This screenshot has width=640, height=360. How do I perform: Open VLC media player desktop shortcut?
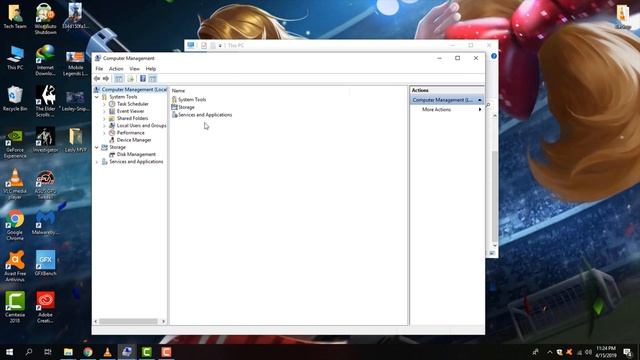pyautogui.click(x=15, y=184)
